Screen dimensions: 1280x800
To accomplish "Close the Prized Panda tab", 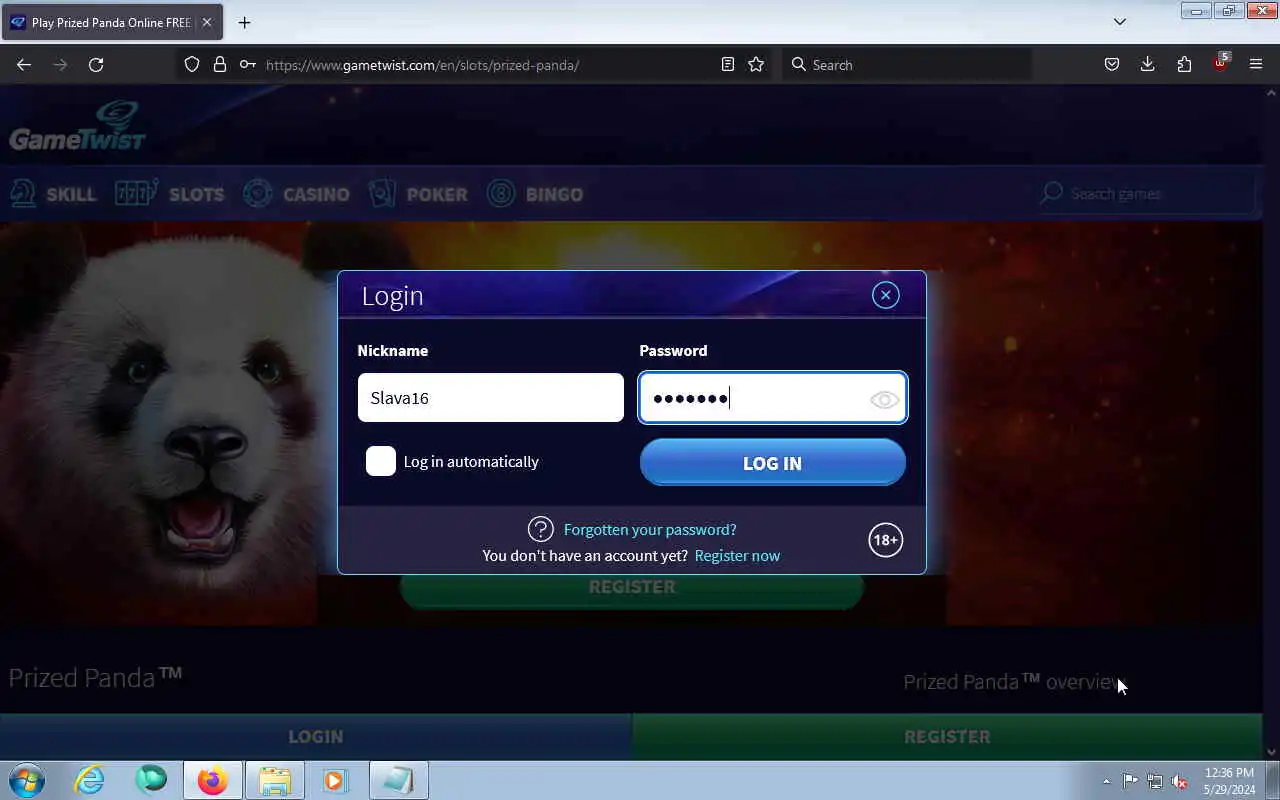I will coord(207,22).
